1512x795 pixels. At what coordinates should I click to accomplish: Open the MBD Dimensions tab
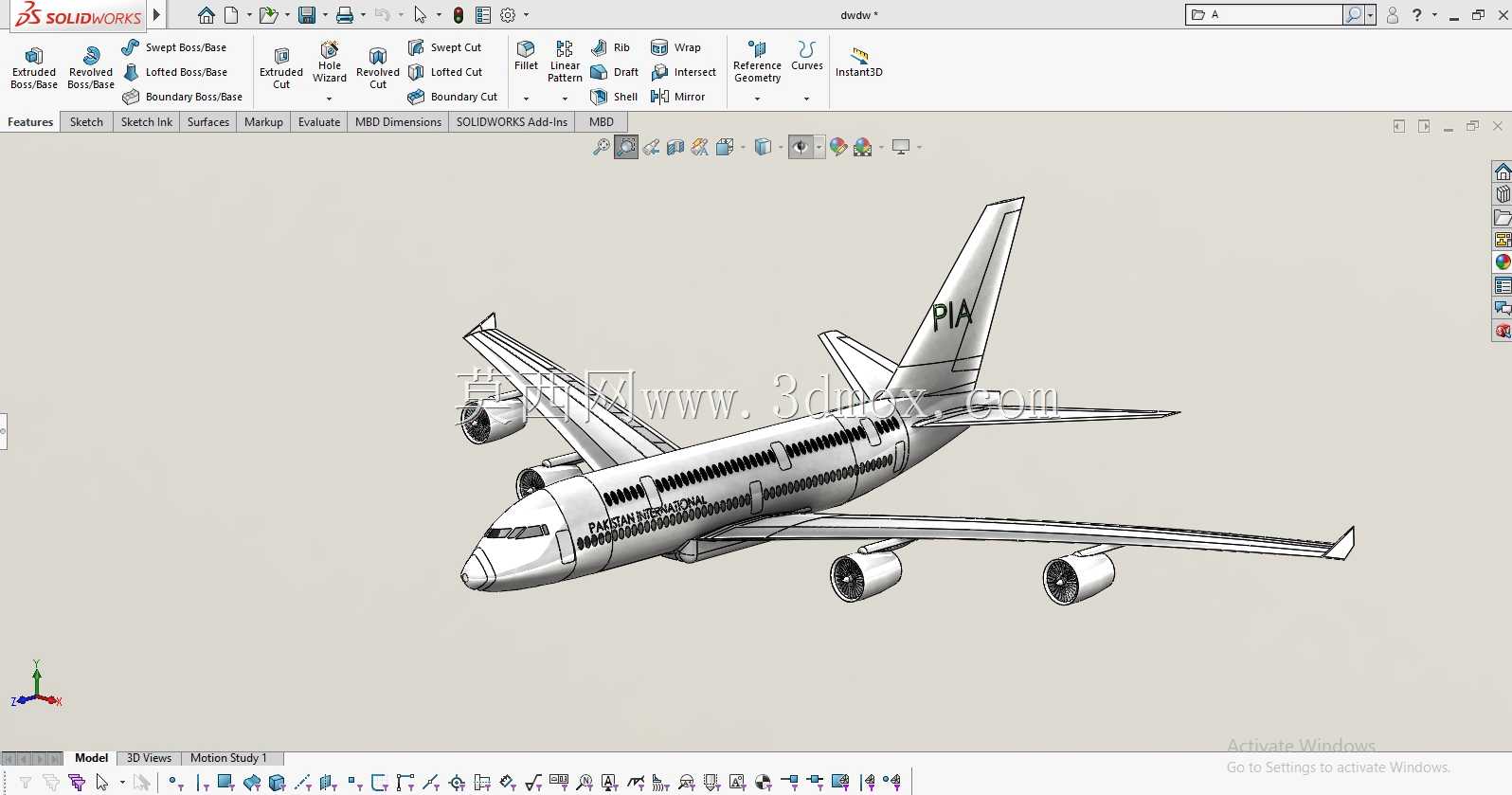click(x=398, y=122)
